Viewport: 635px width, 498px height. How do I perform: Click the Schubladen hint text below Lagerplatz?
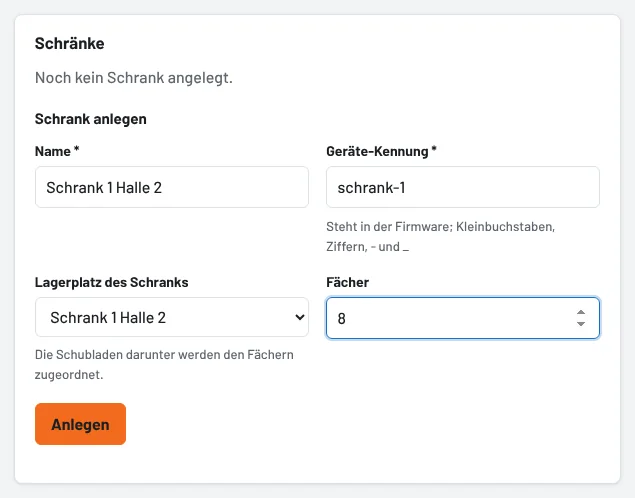tap(164, 364)
